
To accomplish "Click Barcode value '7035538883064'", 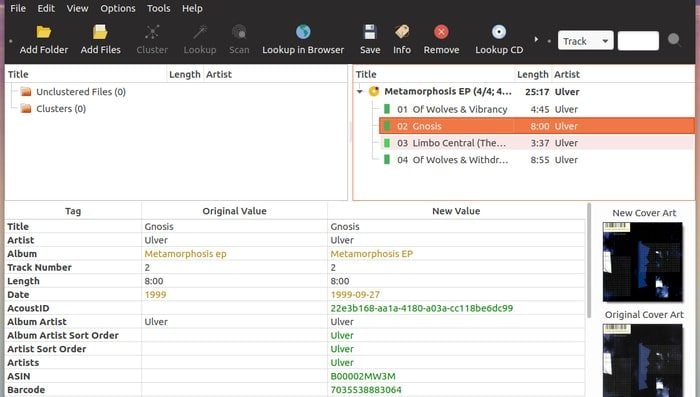I will [366, 390].
